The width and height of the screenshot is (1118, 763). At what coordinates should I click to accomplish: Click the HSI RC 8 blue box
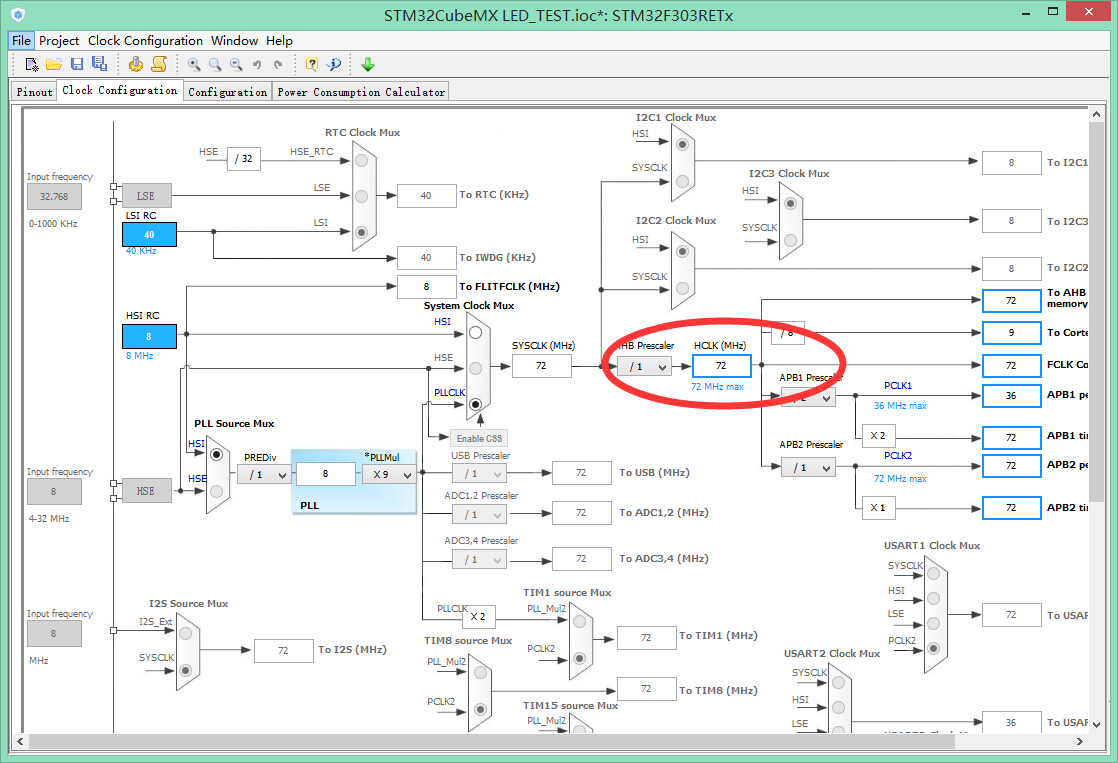click(x=149, y=337)
